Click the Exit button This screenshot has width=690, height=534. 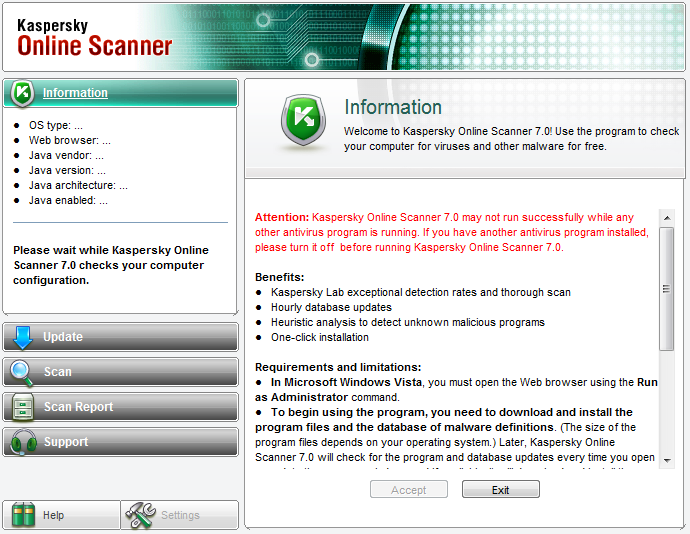point(501,490)
